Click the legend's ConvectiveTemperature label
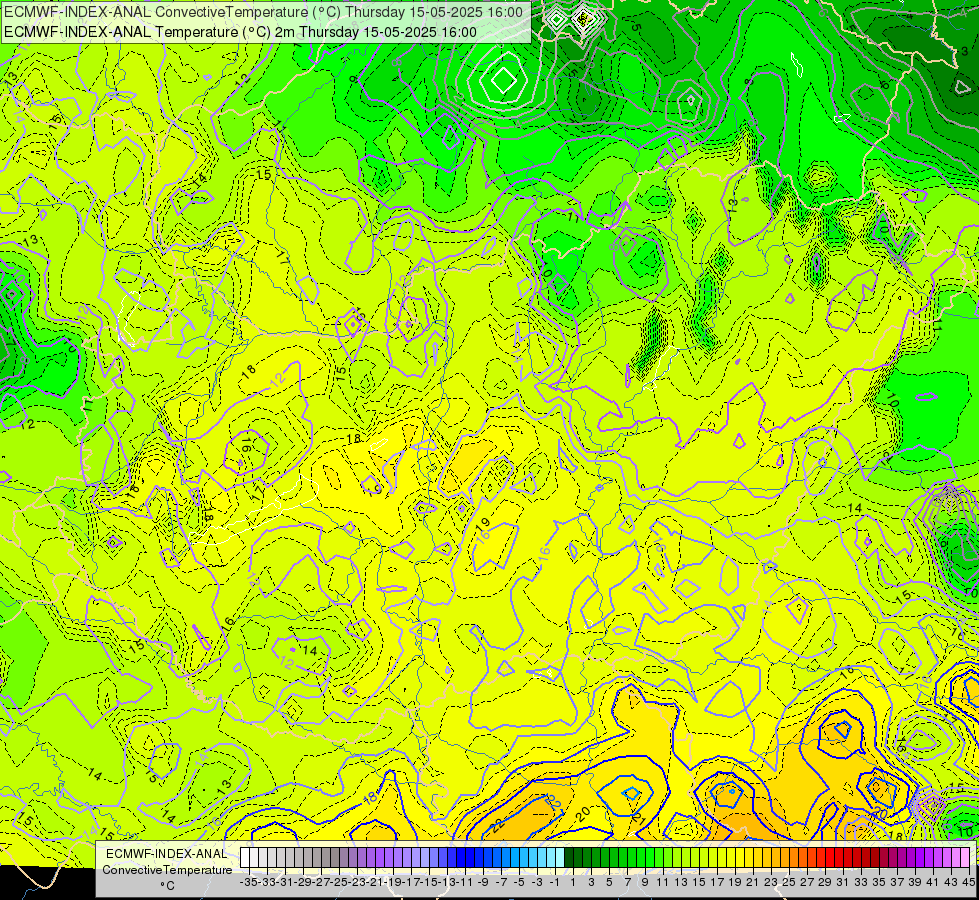Viewport: 979px width, 900px height. click(167, 869)
